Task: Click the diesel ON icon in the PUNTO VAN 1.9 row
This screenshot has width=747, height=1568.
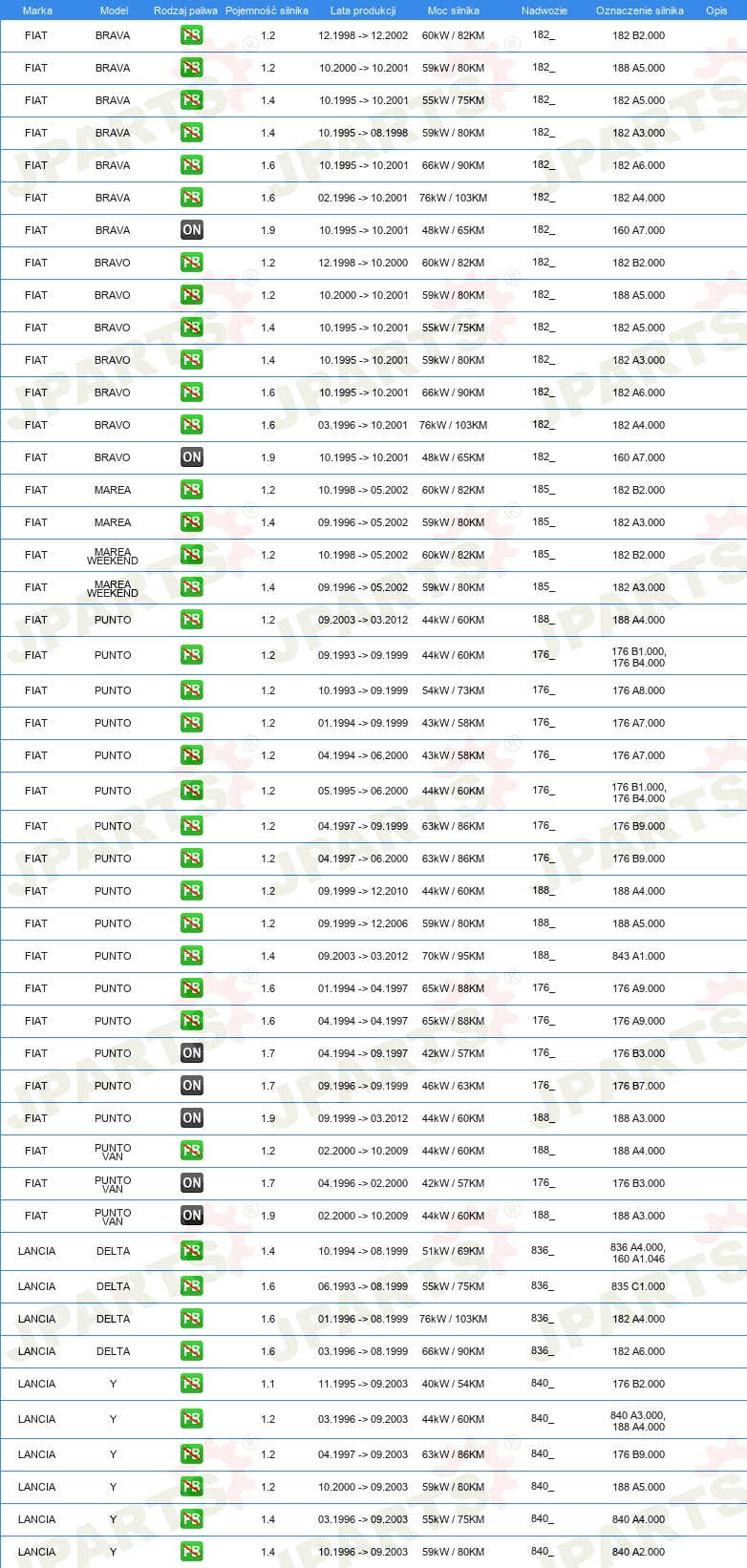Action: click(192, 1216)
